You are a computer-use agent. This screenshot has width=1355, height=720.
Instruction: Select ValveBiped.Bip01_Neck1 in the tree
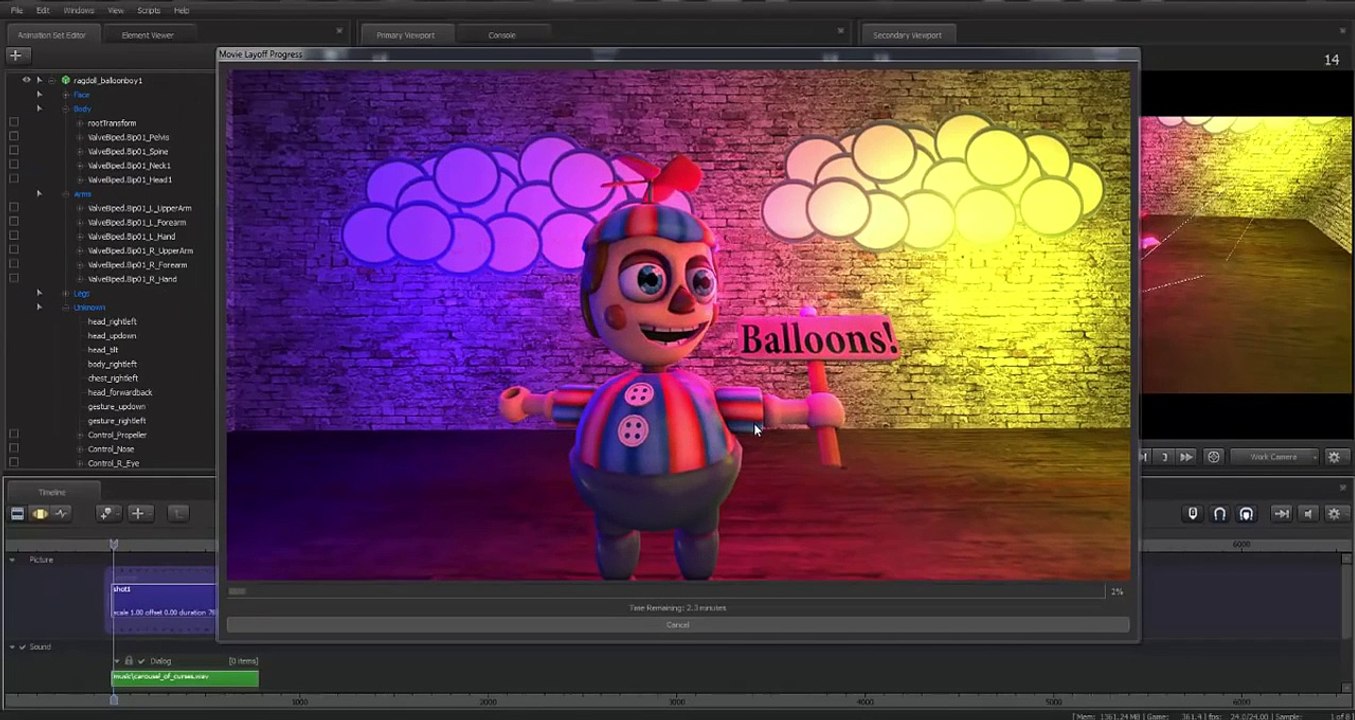129,165
